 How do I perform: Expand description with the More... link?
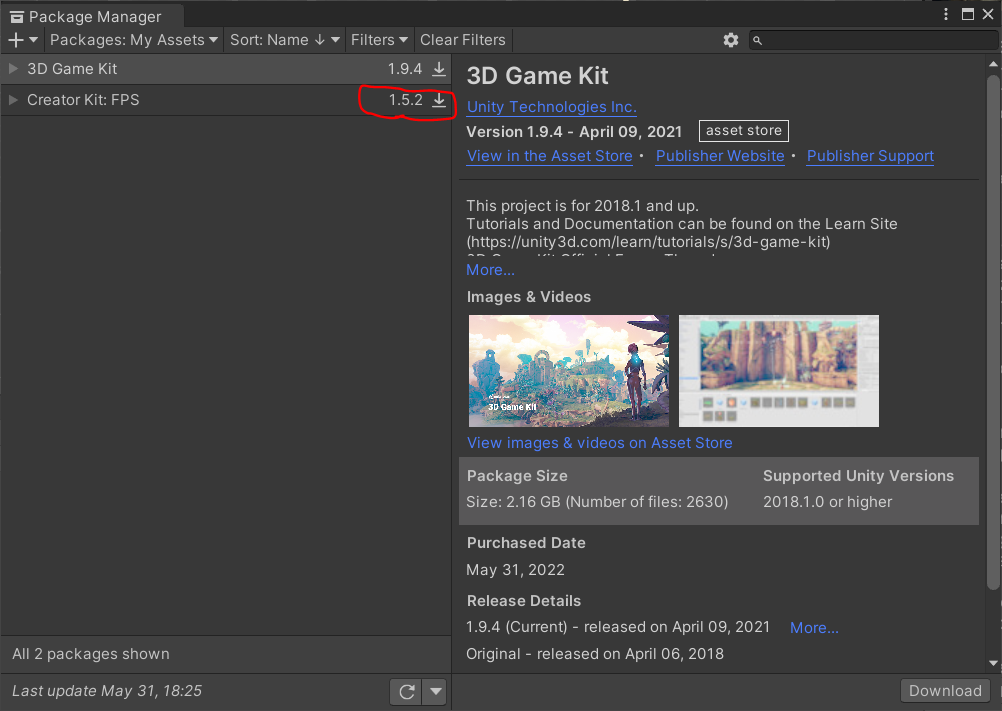pos(490,270)
